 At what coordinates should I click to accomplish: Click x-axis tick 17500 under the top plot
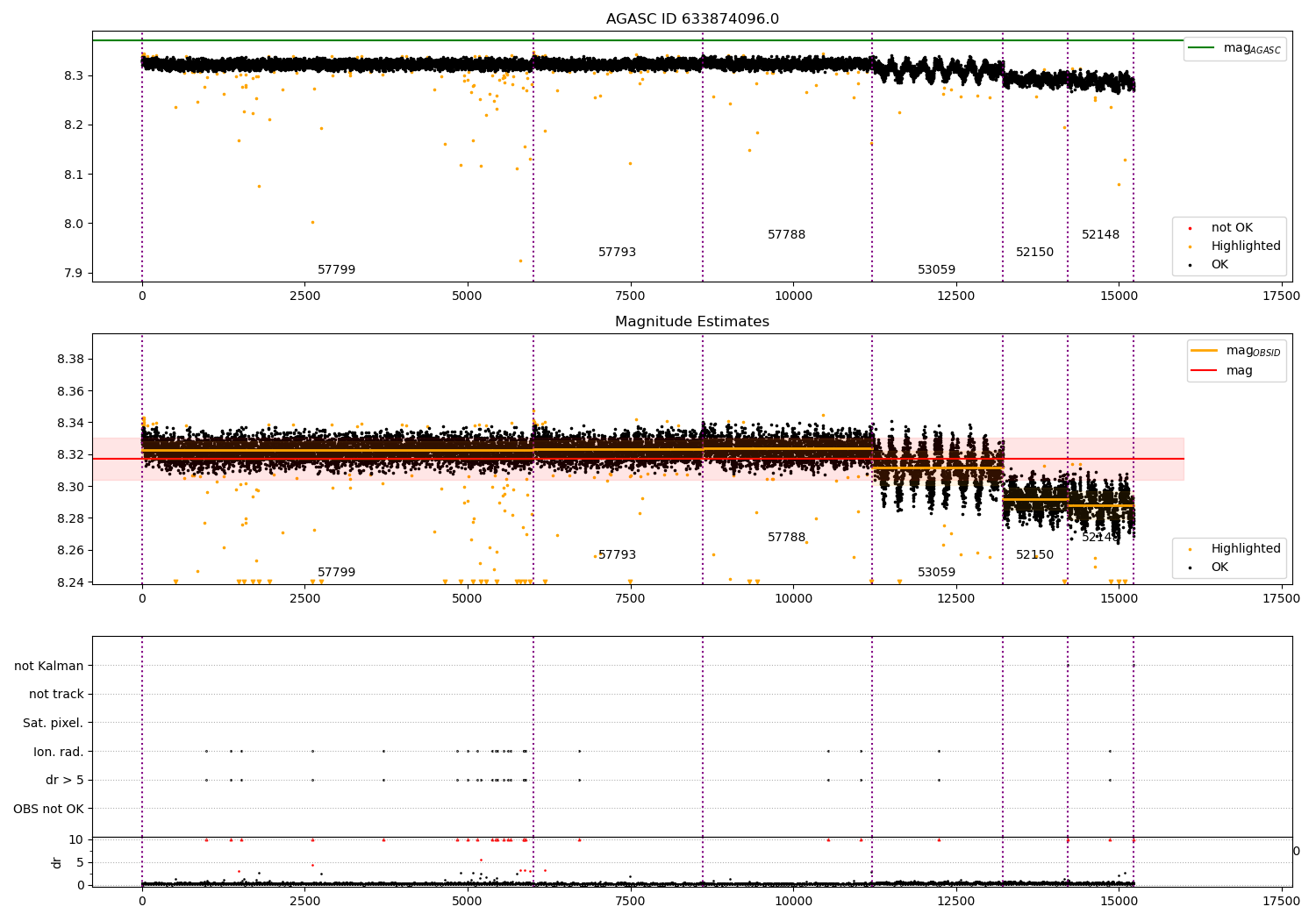[x=1282, y=296]
